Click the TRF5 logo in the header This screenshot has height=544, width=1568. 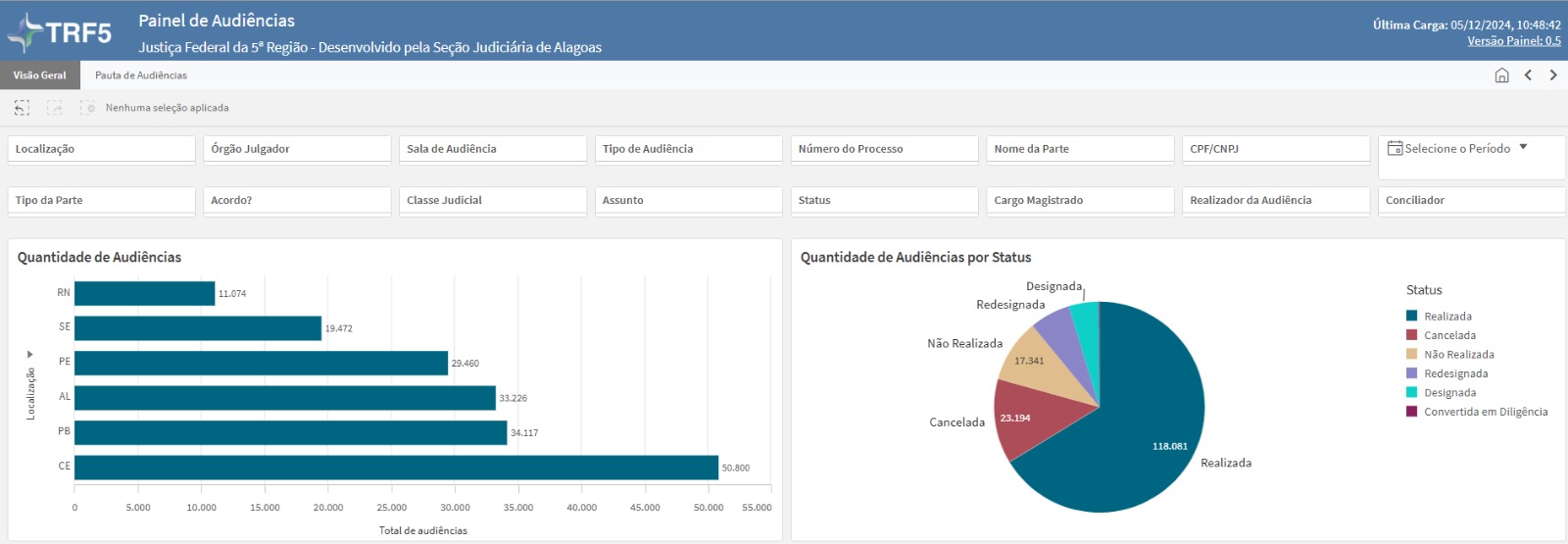pyautogui.click(x=61, y=32)
